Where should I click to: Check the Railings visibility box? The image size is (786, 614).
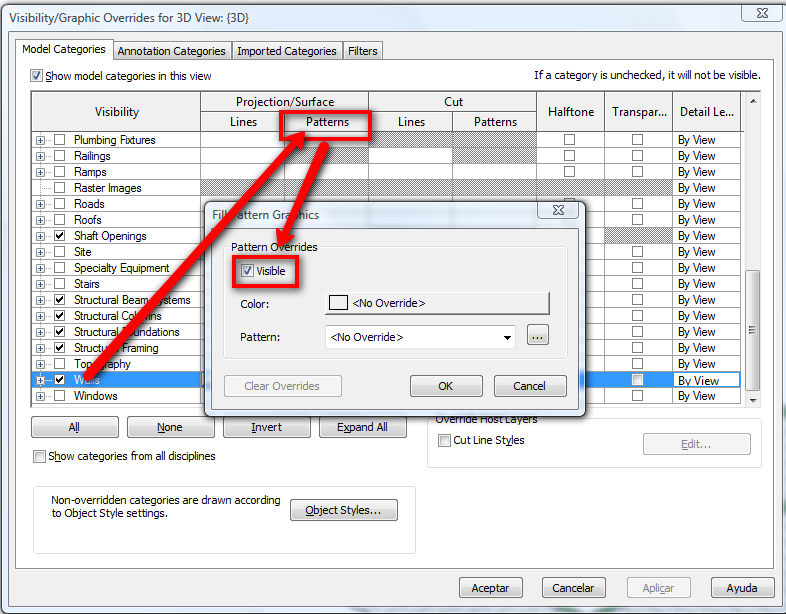[x=60, y=156]
